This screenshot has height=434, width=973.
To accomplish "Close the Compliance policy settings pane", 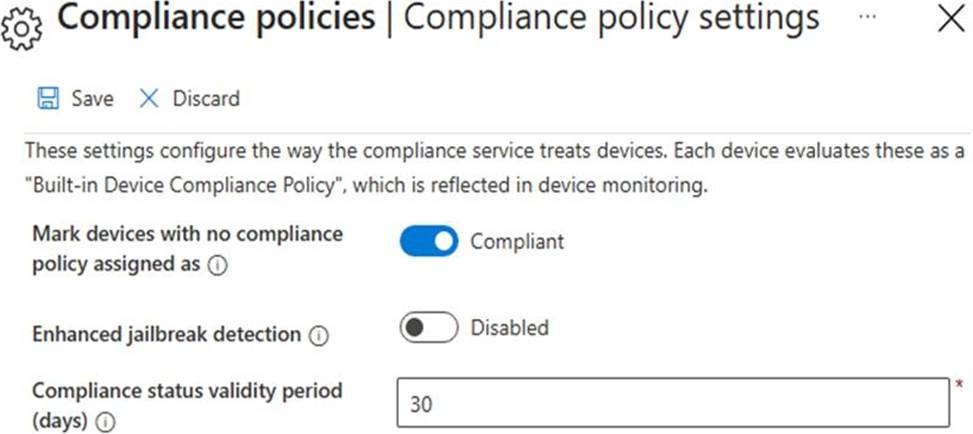I will tap(949, 20).
